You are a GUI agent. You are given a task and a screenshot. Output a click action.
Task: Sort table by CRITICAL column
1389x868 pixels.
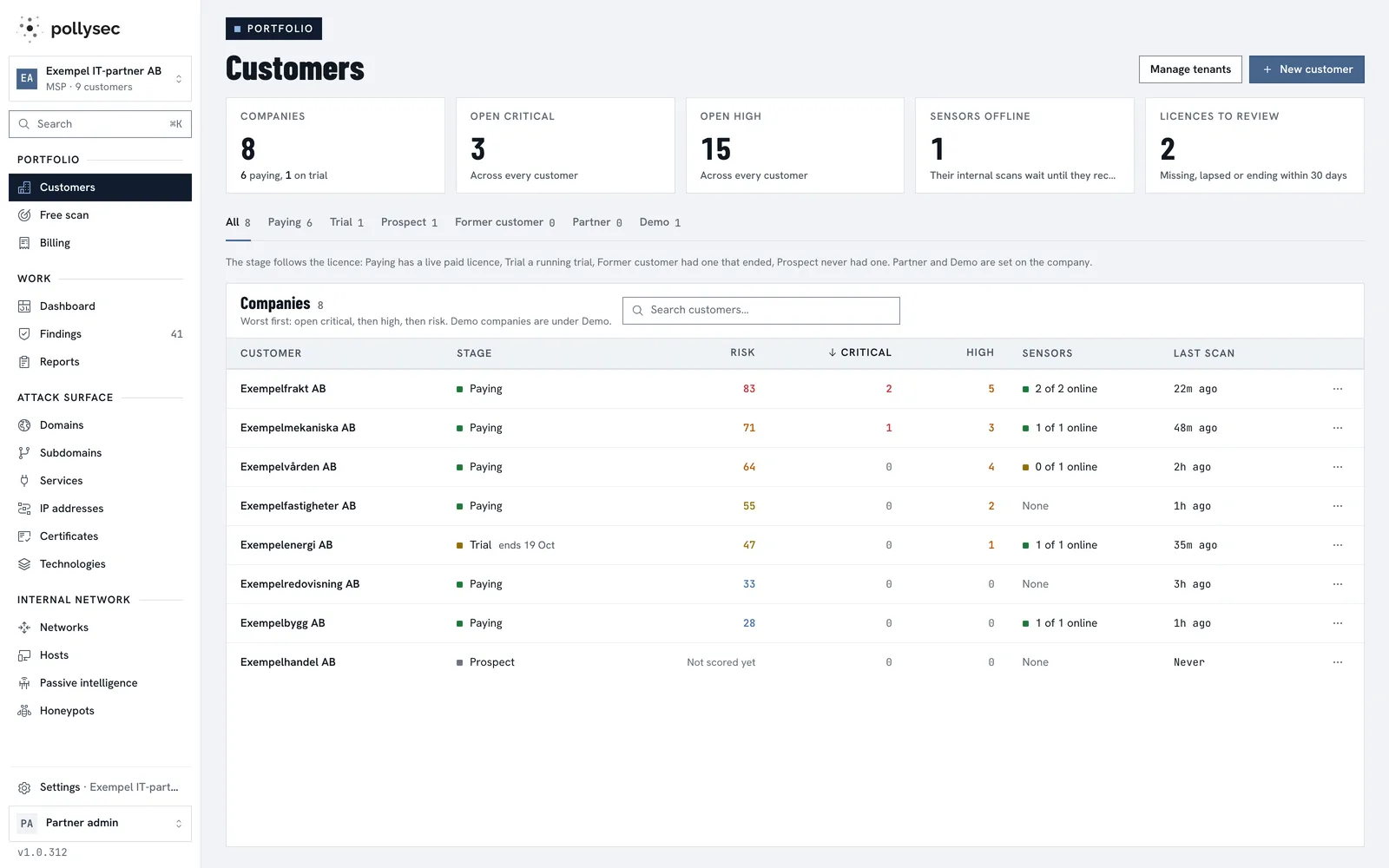click(x=859, y=353)
